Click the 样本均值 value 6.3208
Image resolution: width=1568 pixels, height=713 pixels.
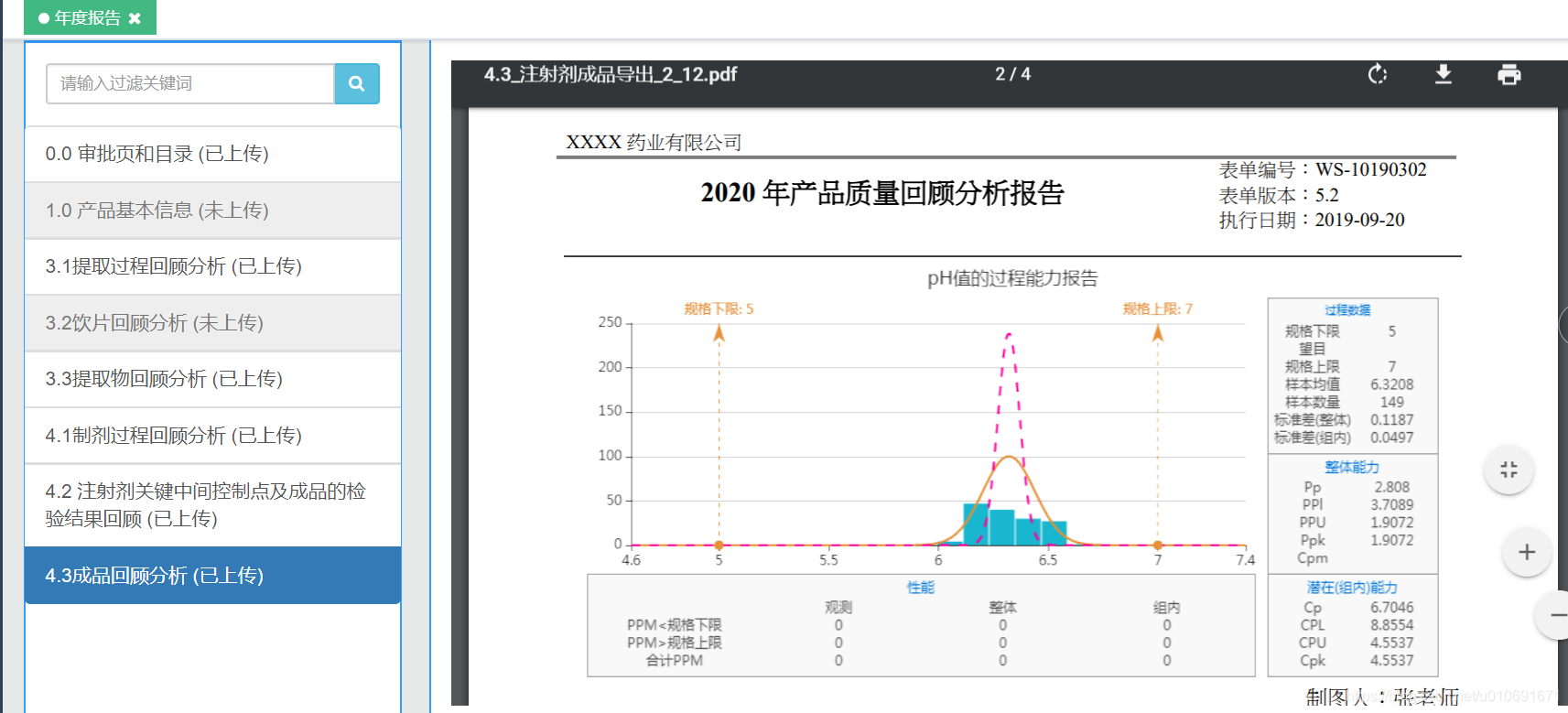tap(1391, 384)
